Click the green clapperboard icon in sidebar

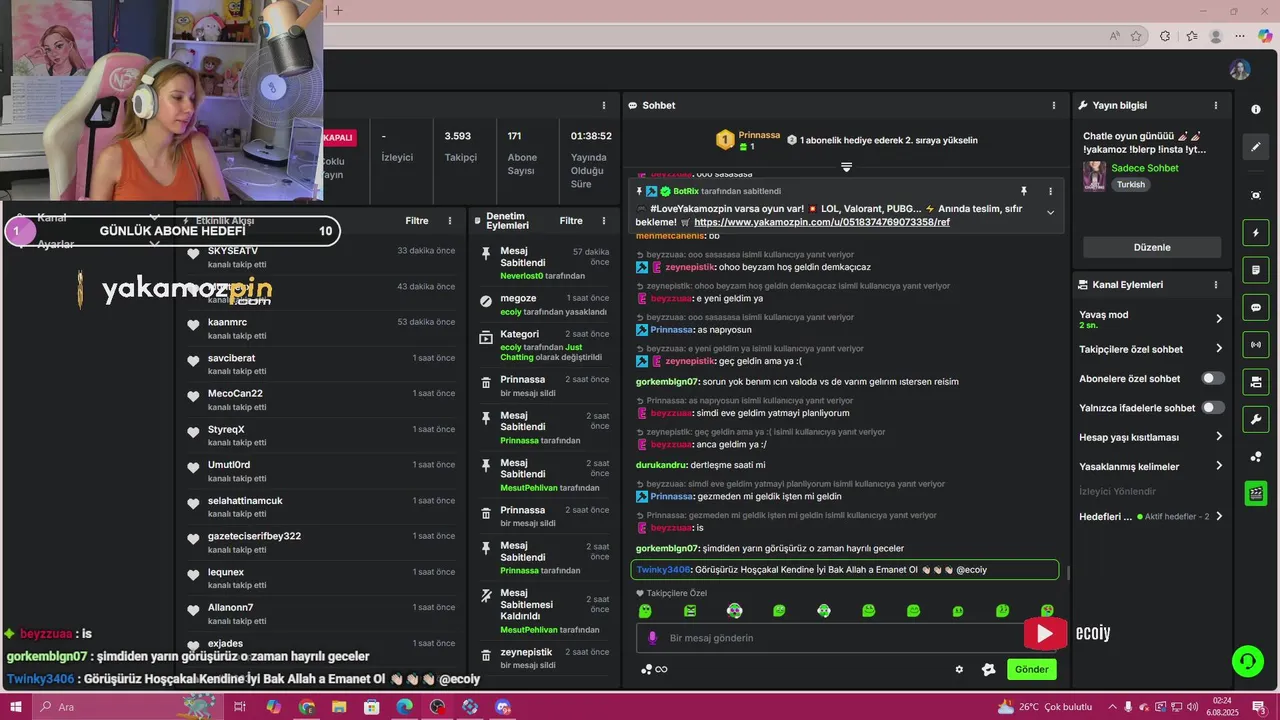tap(1256, 493)
